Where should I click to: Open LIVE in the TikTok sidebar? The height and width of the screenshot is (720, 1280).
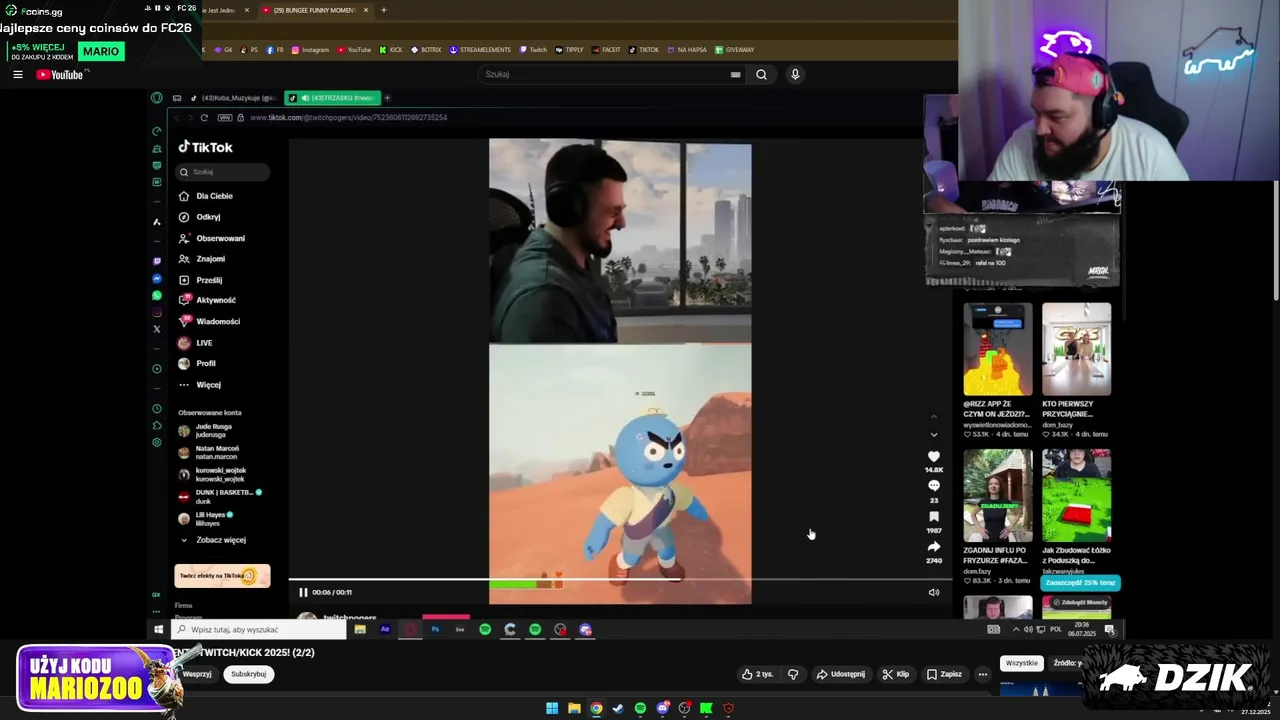click(x=196, y=343)
